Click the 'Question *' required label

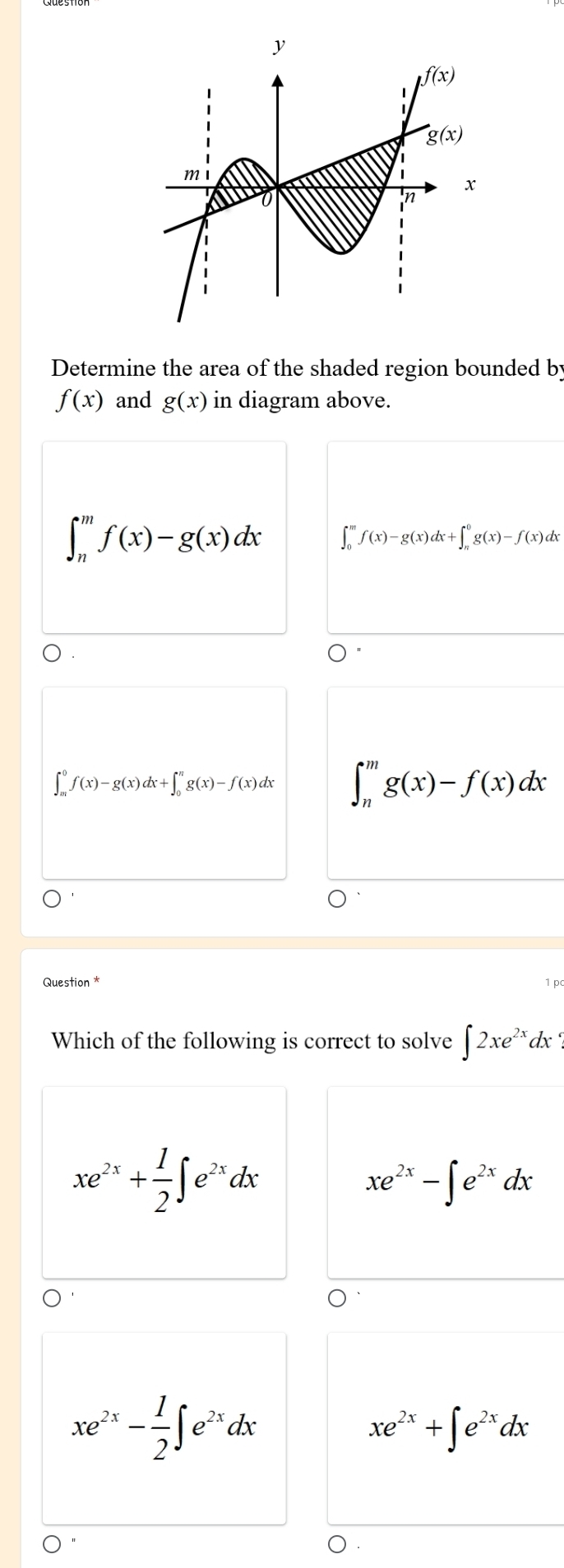(72, 983)
